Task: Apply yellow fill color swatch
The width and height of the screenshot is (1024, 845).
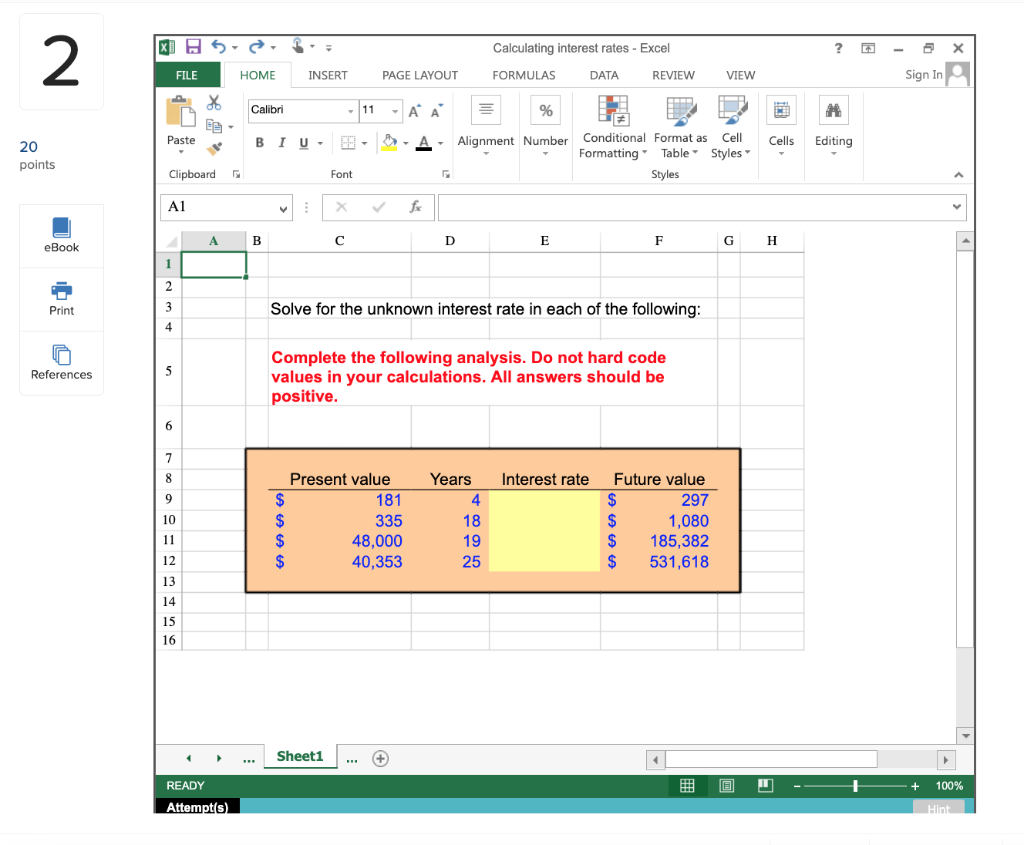Action: [x=389, y=143]
